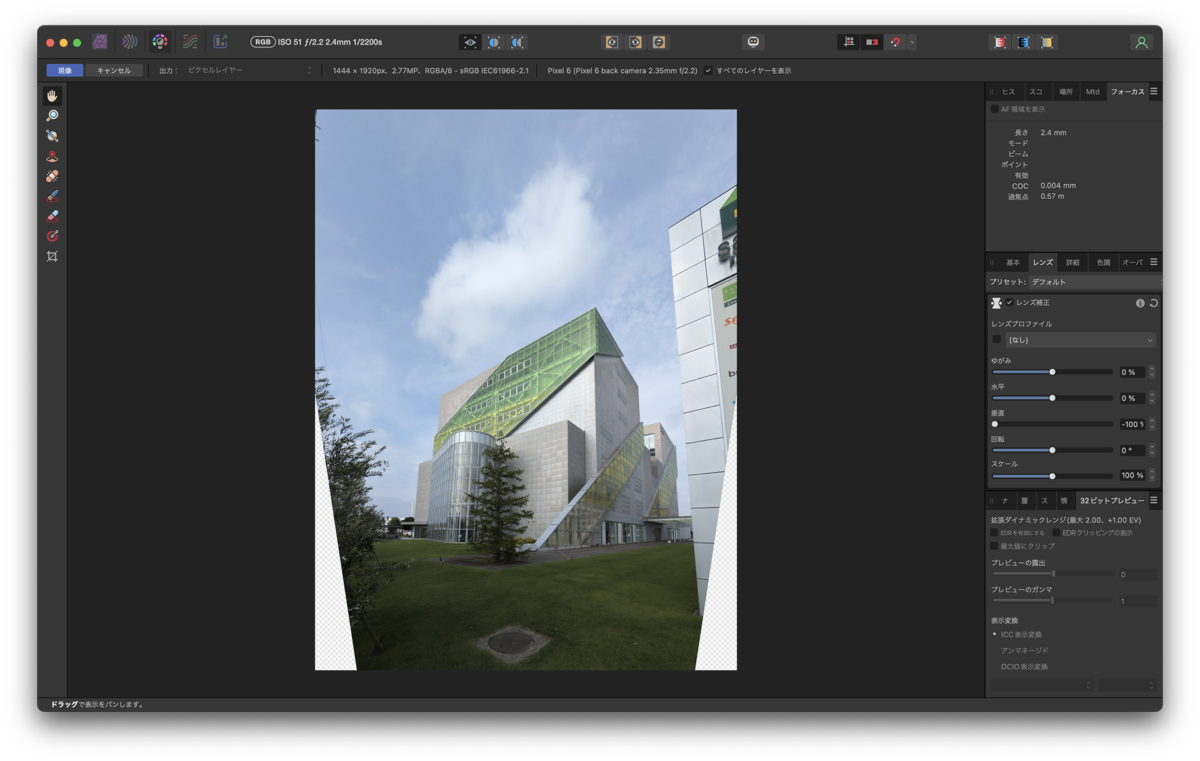1200x761 pixels.
Task: Open the wide bottom display transform dropdown
Action: 1042,685
